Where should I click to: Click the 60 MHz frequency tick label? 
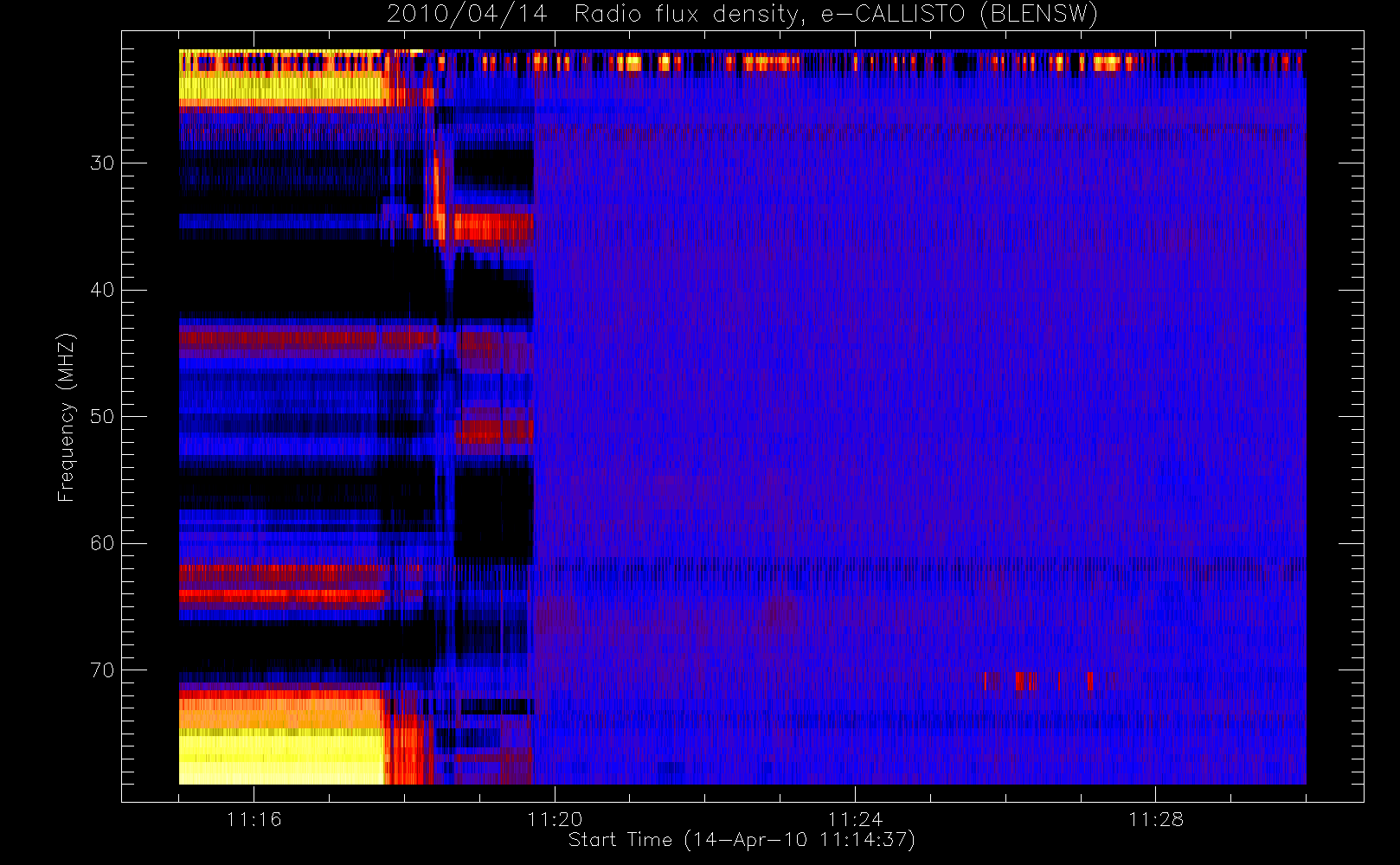[x=102, y=543]
